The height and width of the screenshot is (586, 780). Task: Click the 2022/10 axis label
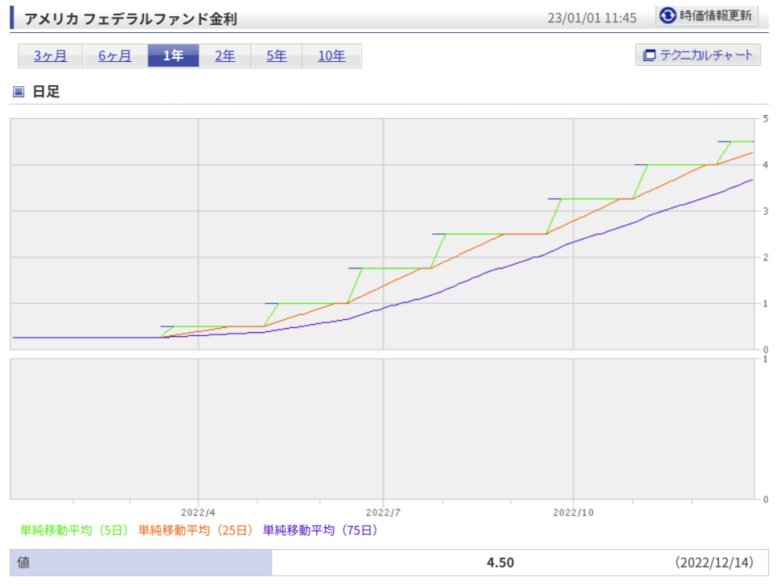[x=573, y=512]
